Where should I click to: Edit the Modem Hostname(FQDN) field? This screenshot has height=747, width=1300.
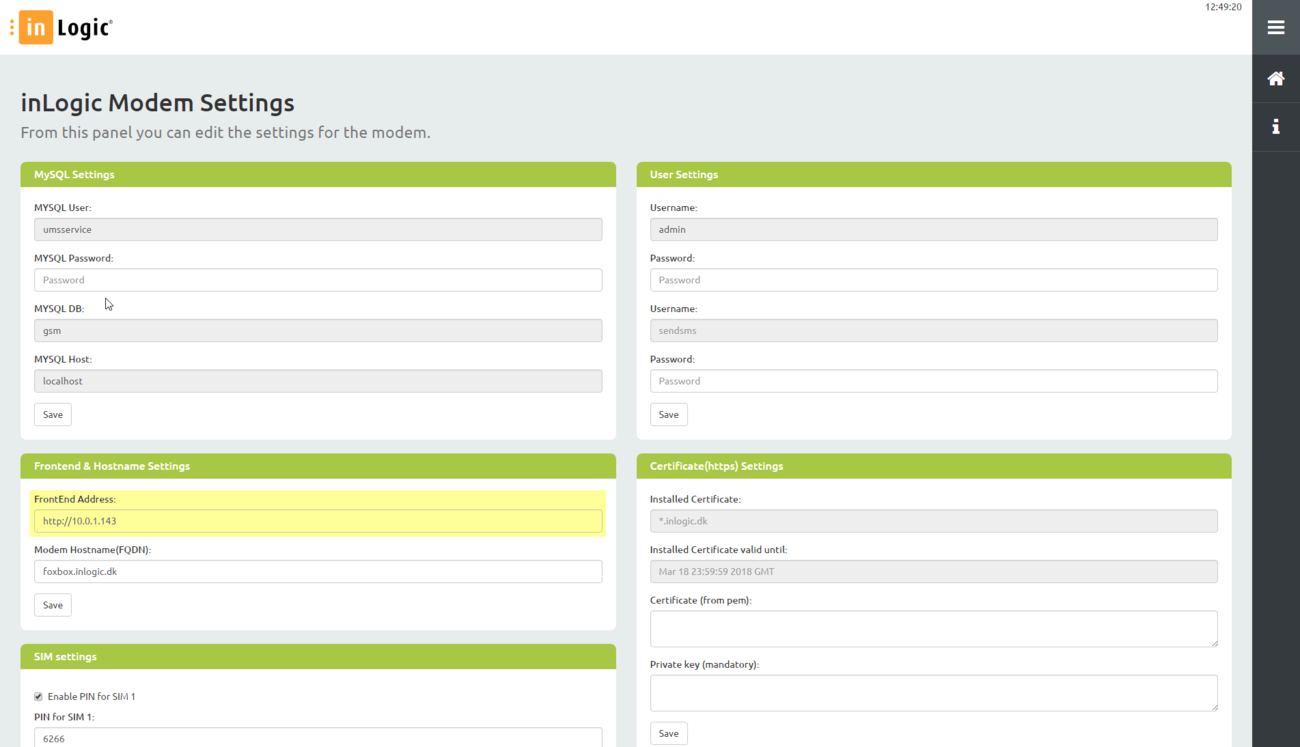[318, 572]
